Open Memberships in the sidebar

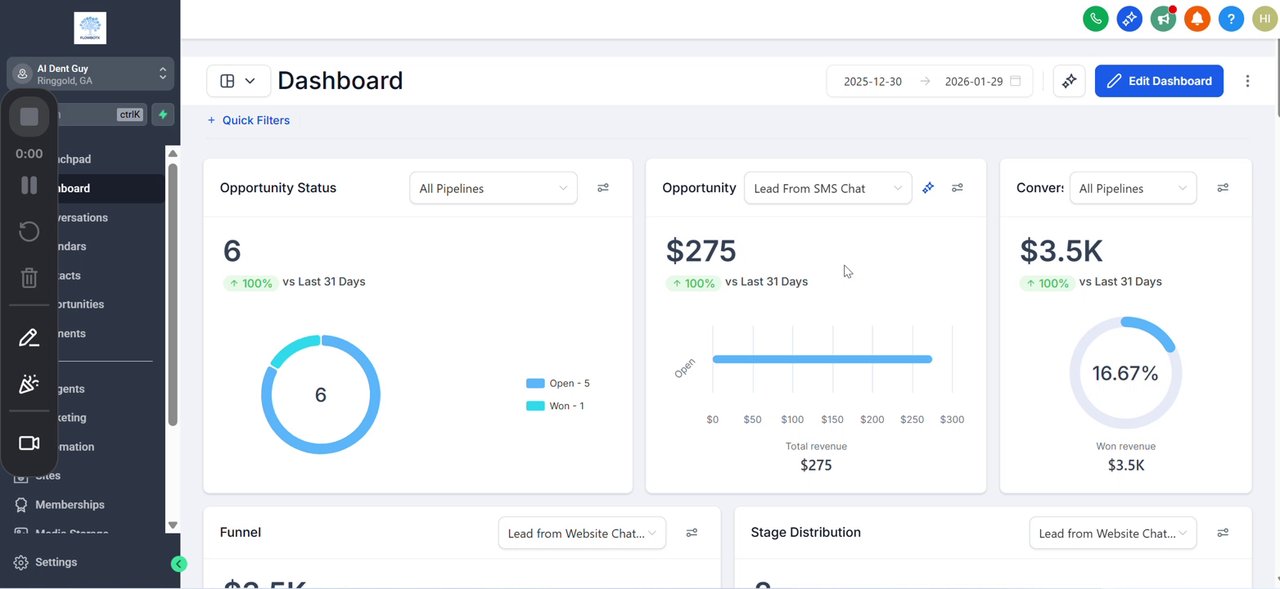(x=69, y=505)
